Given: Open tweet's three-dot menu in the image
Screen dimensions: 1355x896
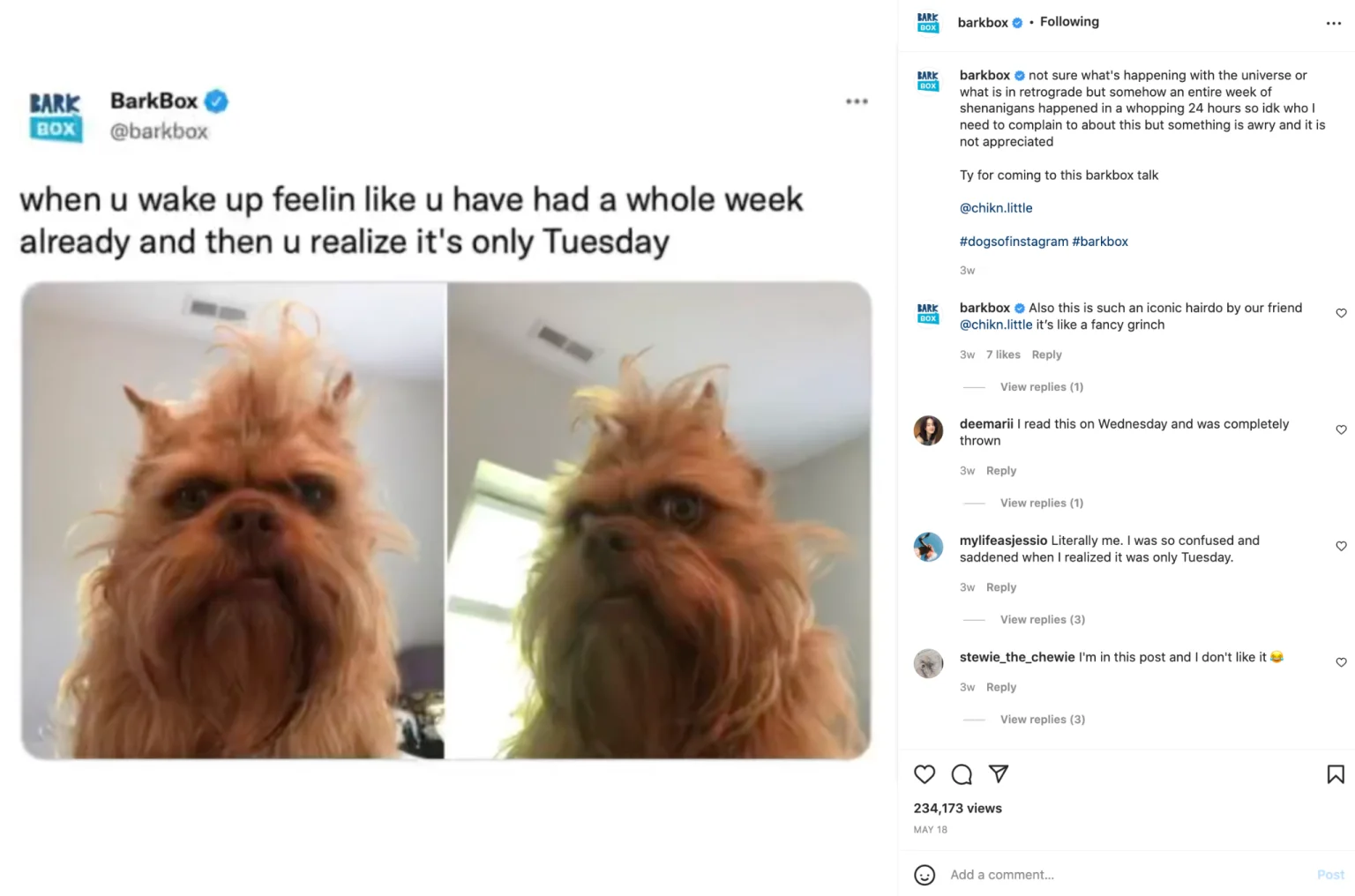Looking at the screenshot, I should (x=857, y=101).
